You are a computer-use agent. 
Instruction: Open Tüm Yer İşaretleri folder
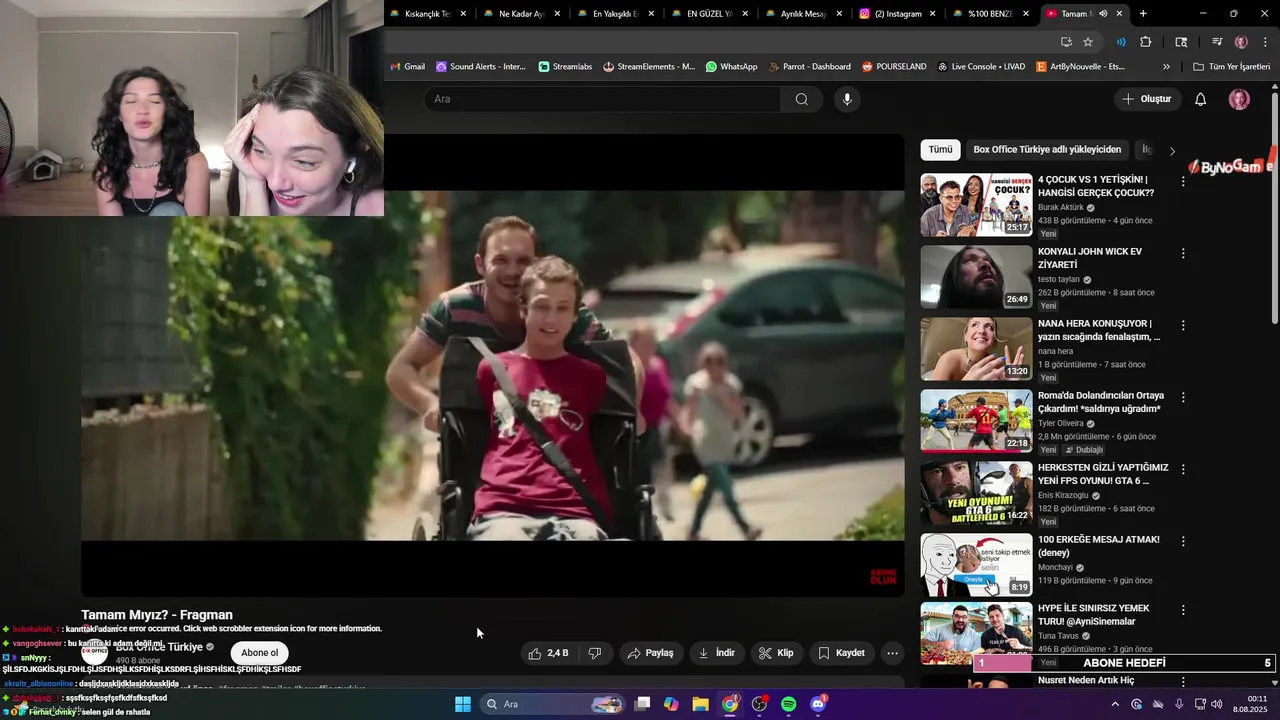tap(1232, 67)
